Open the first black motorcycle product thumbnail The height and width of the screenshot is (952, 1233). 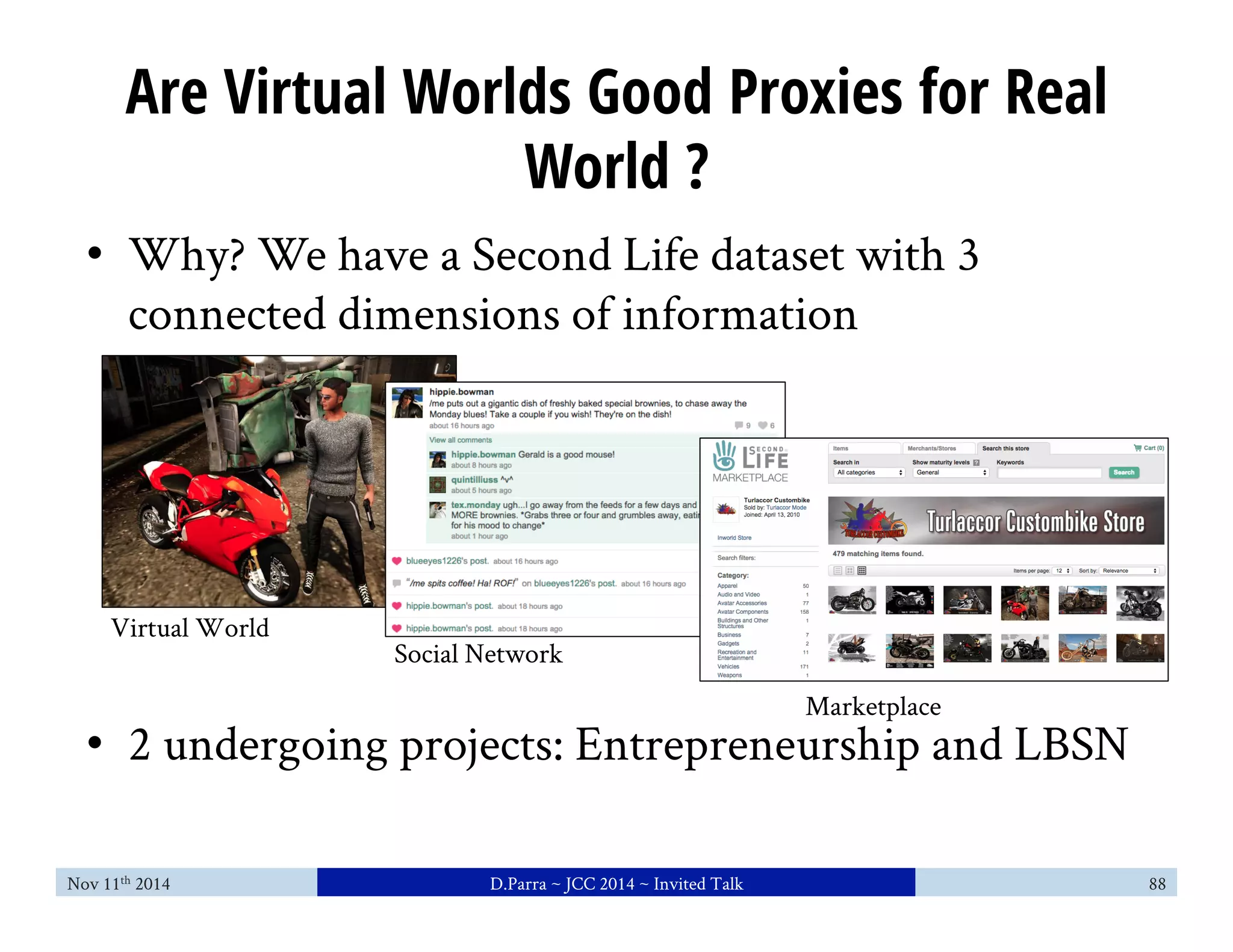coord(852,600)
